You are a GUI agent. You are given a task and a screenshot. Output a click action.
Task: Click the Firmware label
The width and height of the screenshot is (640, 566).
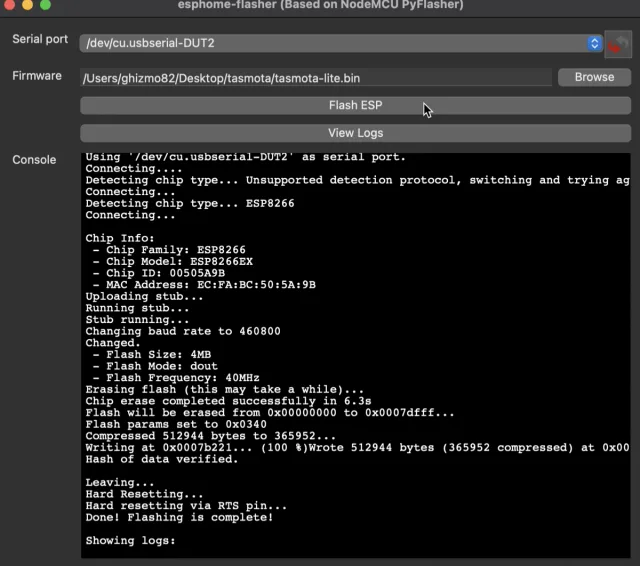pos(37,76)
